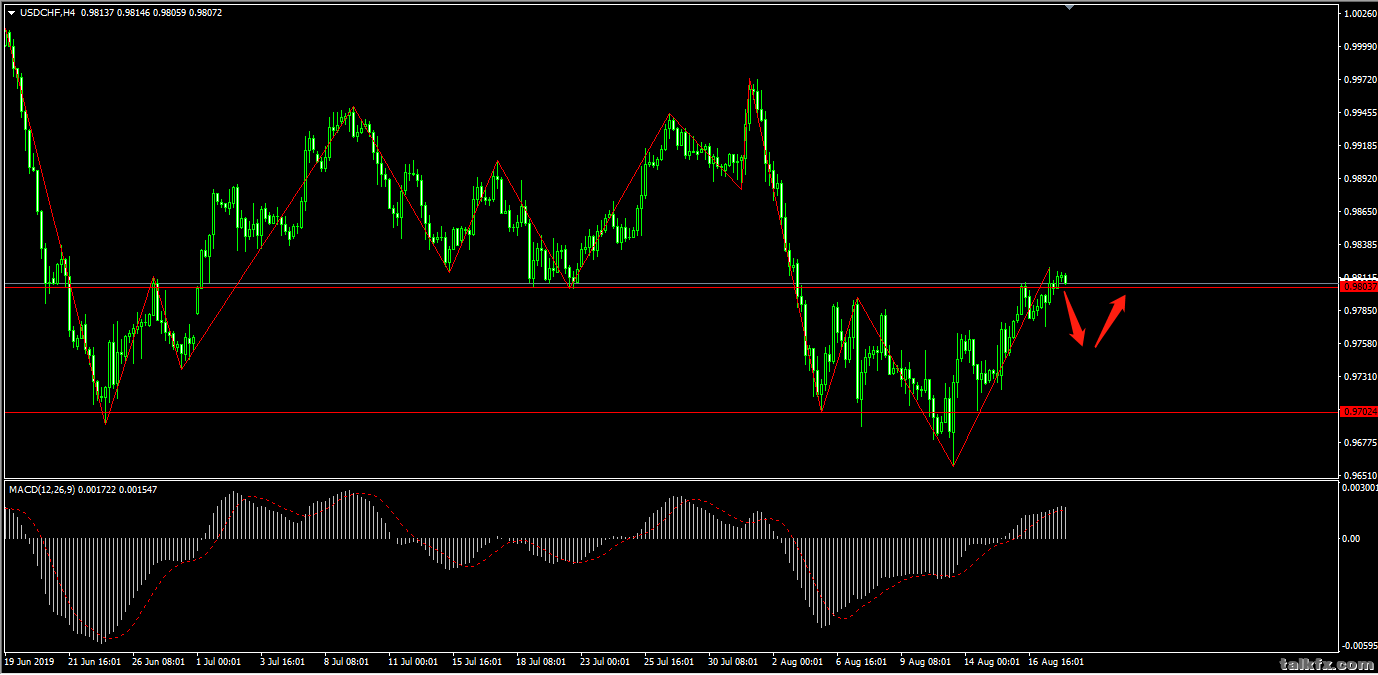Click the red 0.97024 price label
The width and height of the screenshot is (1378, 675).
[1357, 411]
